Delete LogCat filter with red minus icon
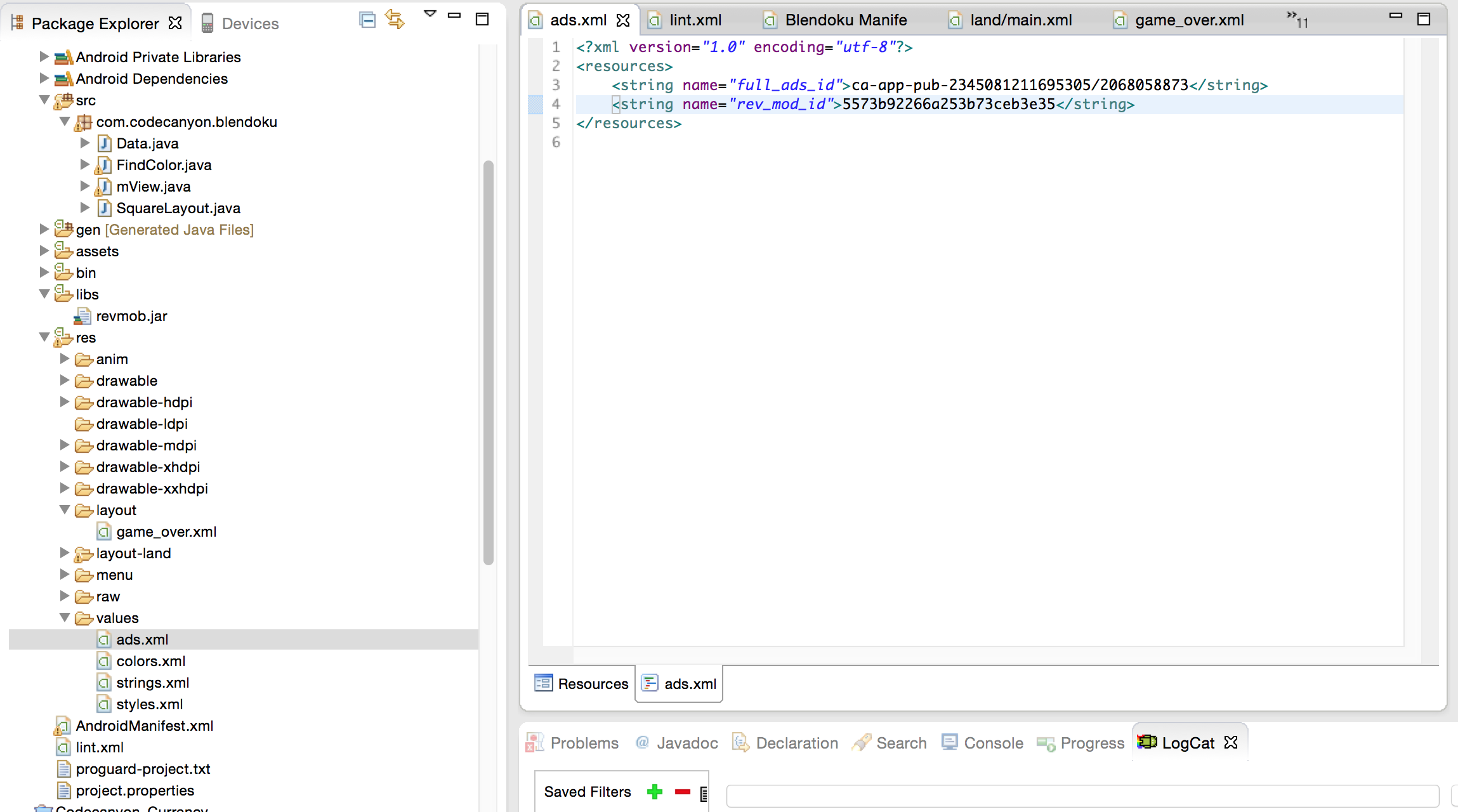The height and width of the screenshot is (812, 1458). pos(682,792)
